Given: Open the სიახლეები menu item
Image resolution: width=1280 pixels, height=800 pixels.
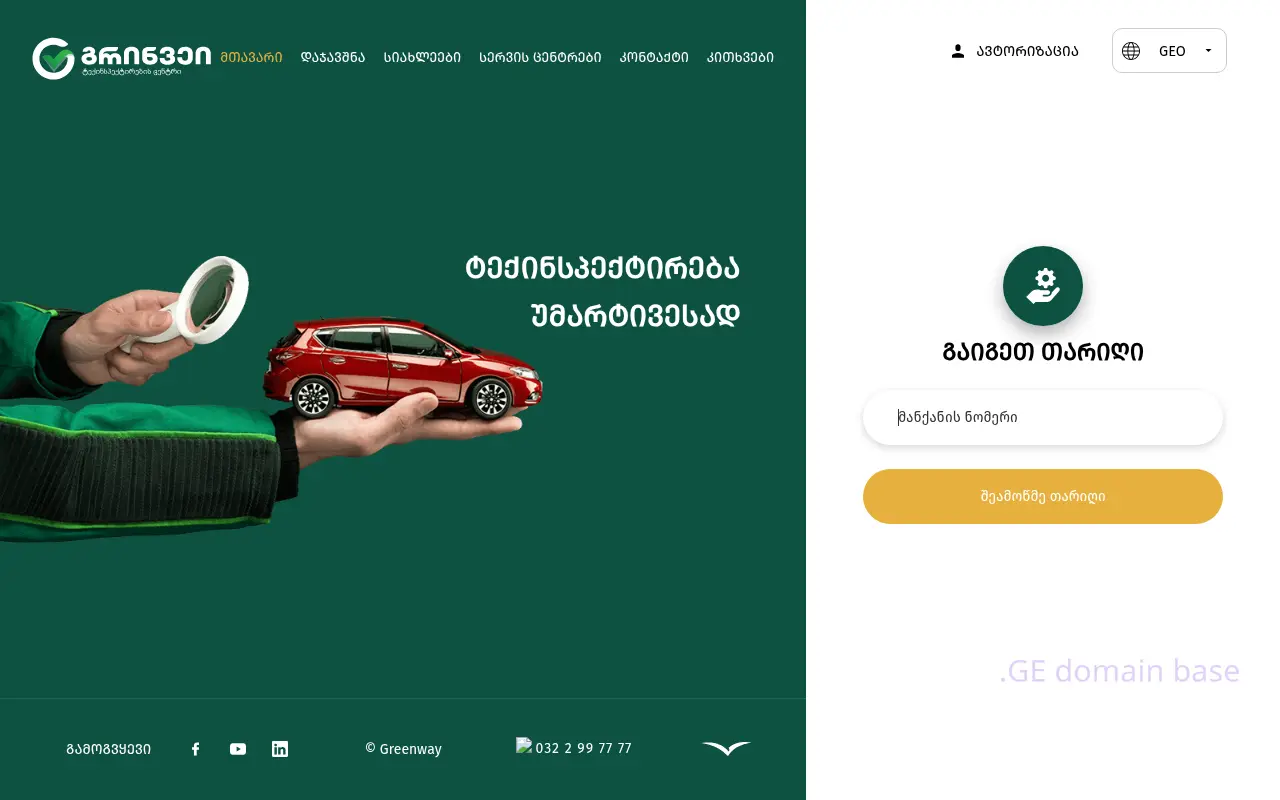Looking at the screenshot, I should 422,57.
